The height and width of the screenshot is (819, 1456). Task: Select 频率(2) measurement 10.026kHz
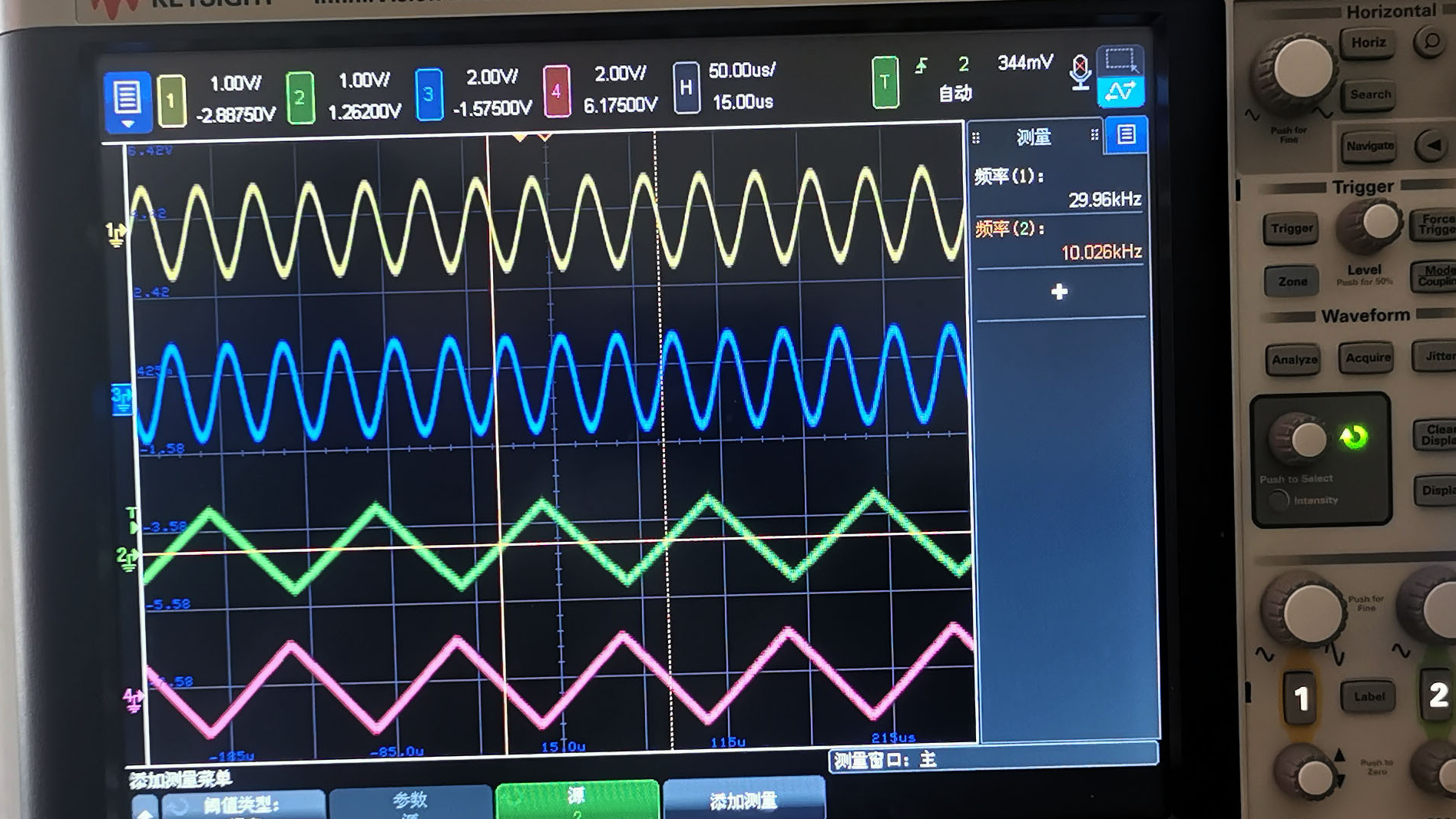(x=1058, y=240)
